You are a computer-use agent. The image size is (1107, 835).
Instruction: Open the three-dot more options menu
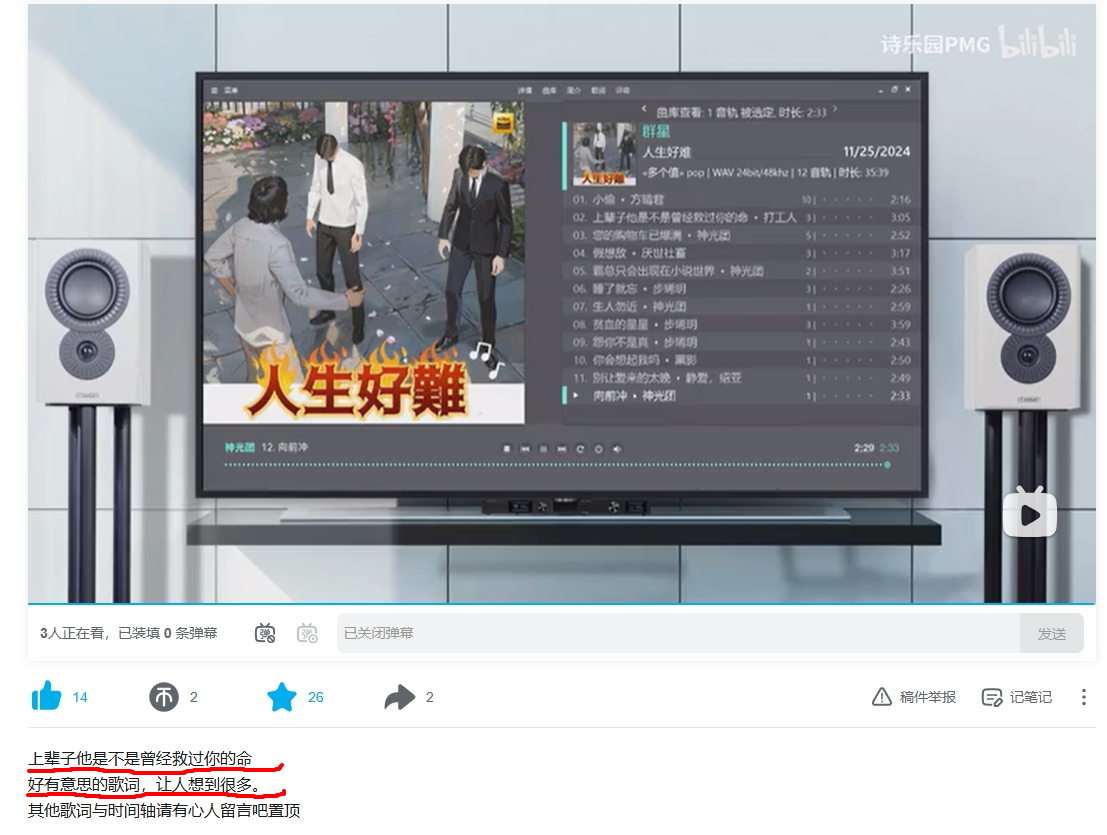[1084, 697]
